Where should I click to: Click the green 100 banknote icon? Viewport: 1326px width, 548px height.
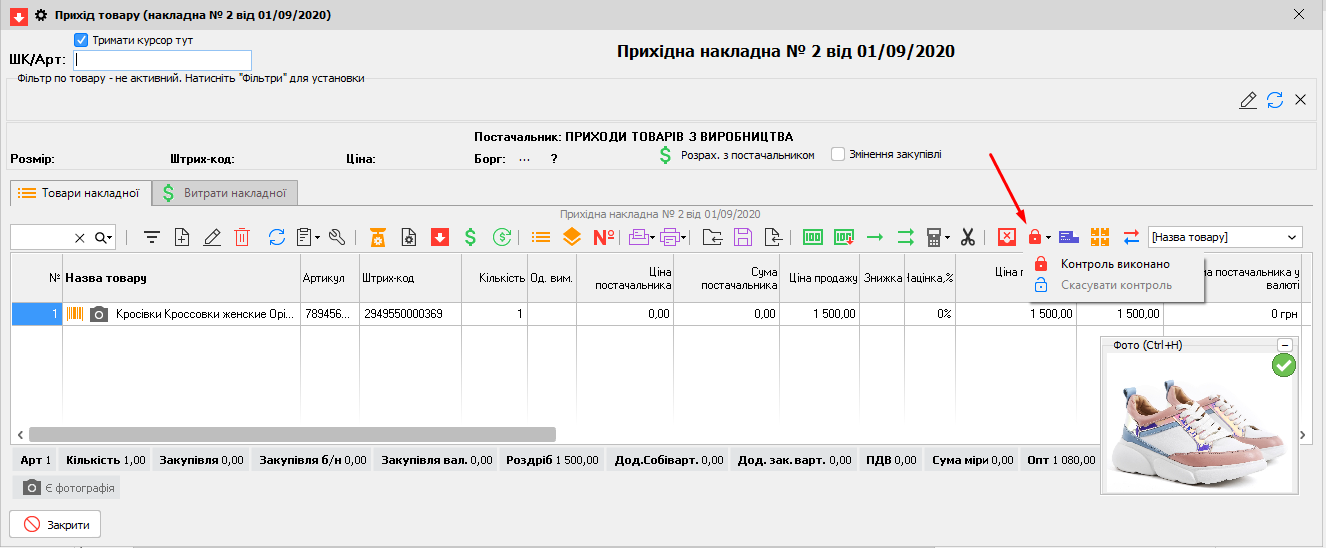(813, 237)
